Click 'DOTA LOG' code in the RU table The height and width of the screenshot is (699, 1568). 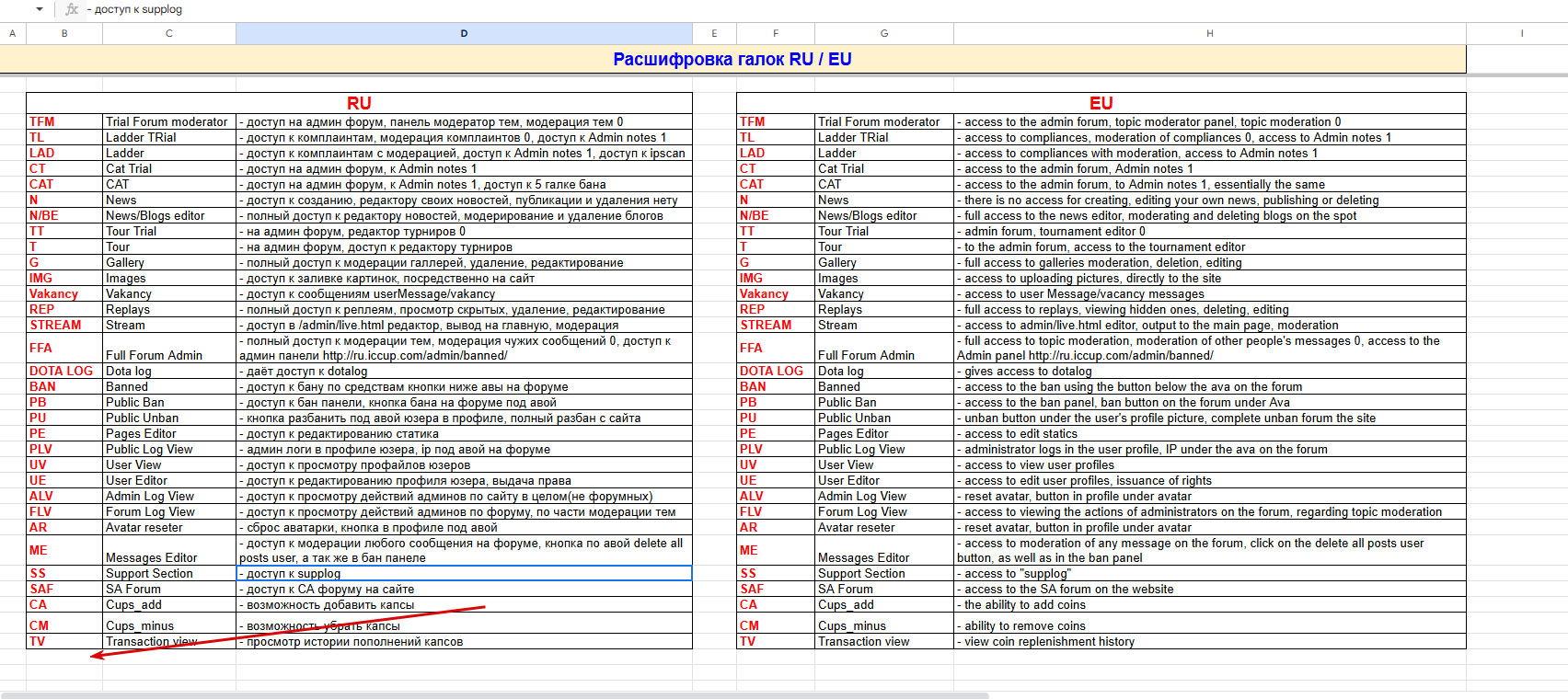pyautogui.click(x=61, y=371)
